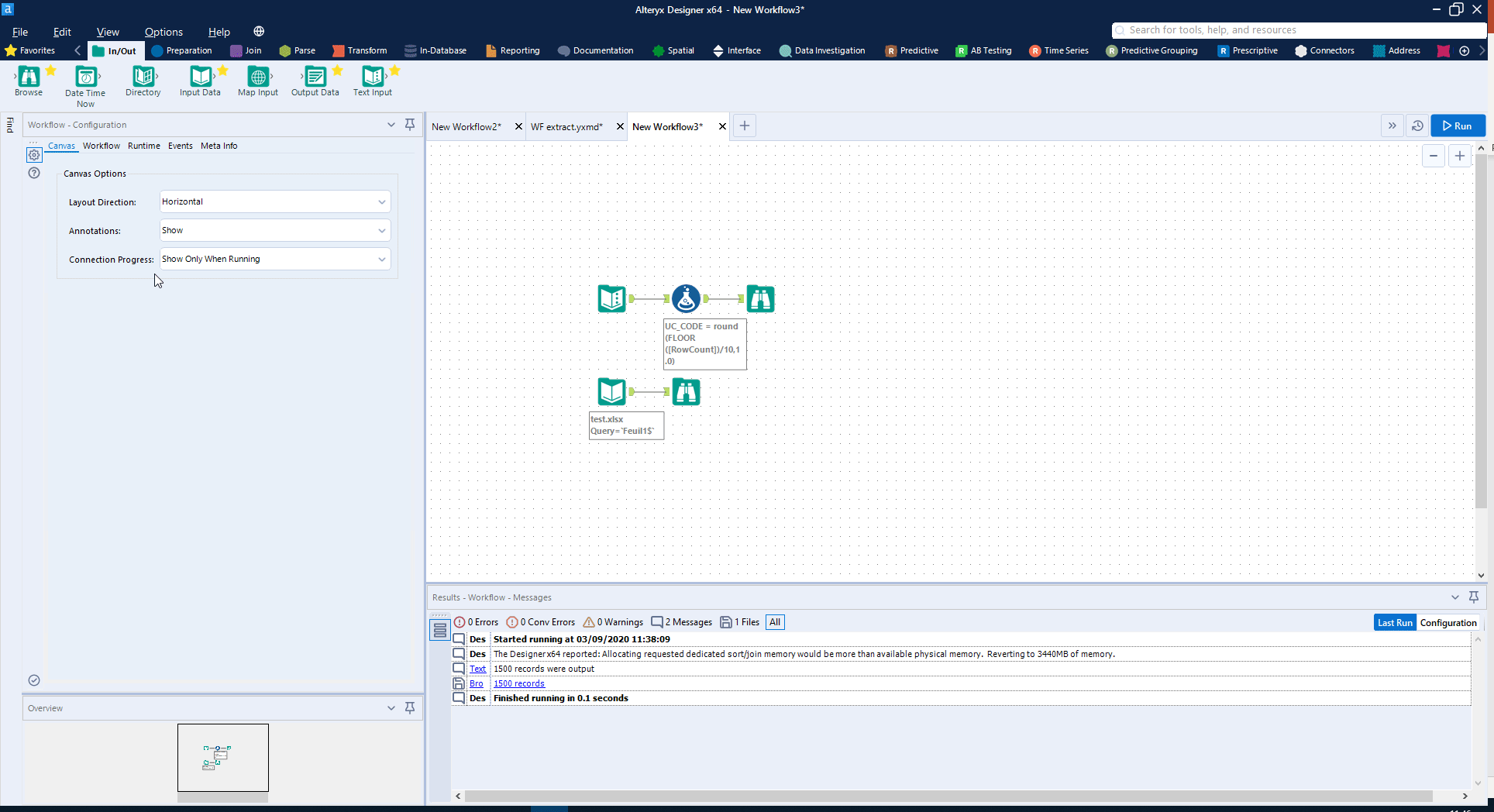Zoom in the canvas with plus button
The height and width of the screenshot is (812, 1494).
(1460, 156)
